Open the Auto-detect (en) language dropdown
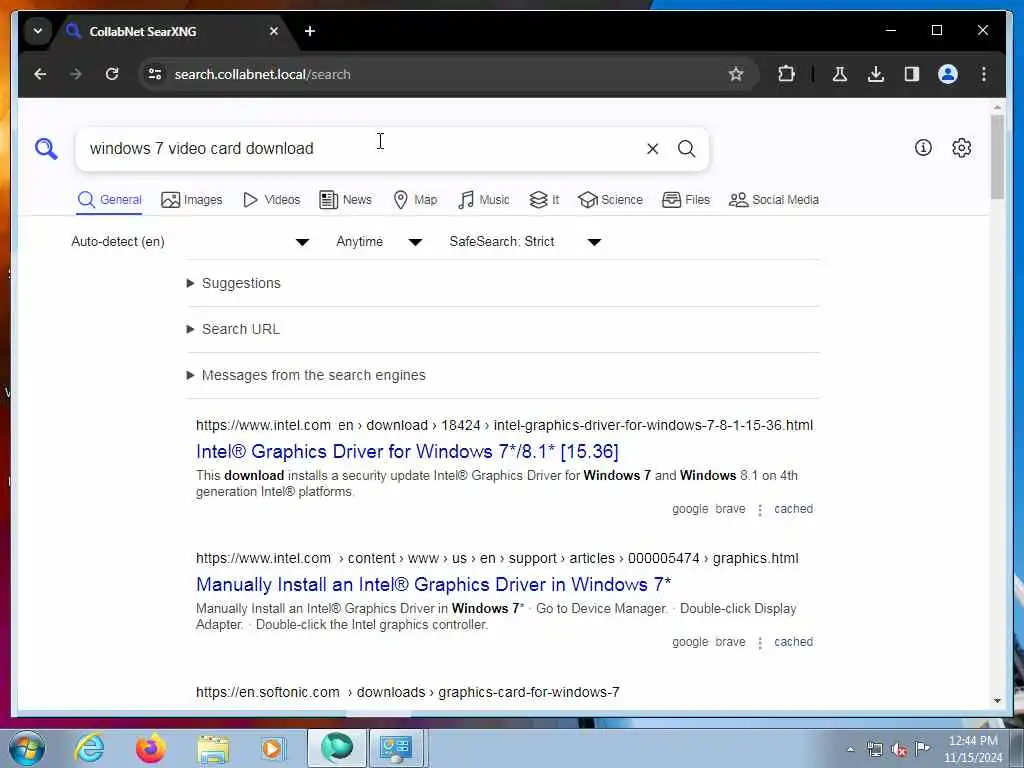This screenshot has width=1024, height=768. coord(190,242)
